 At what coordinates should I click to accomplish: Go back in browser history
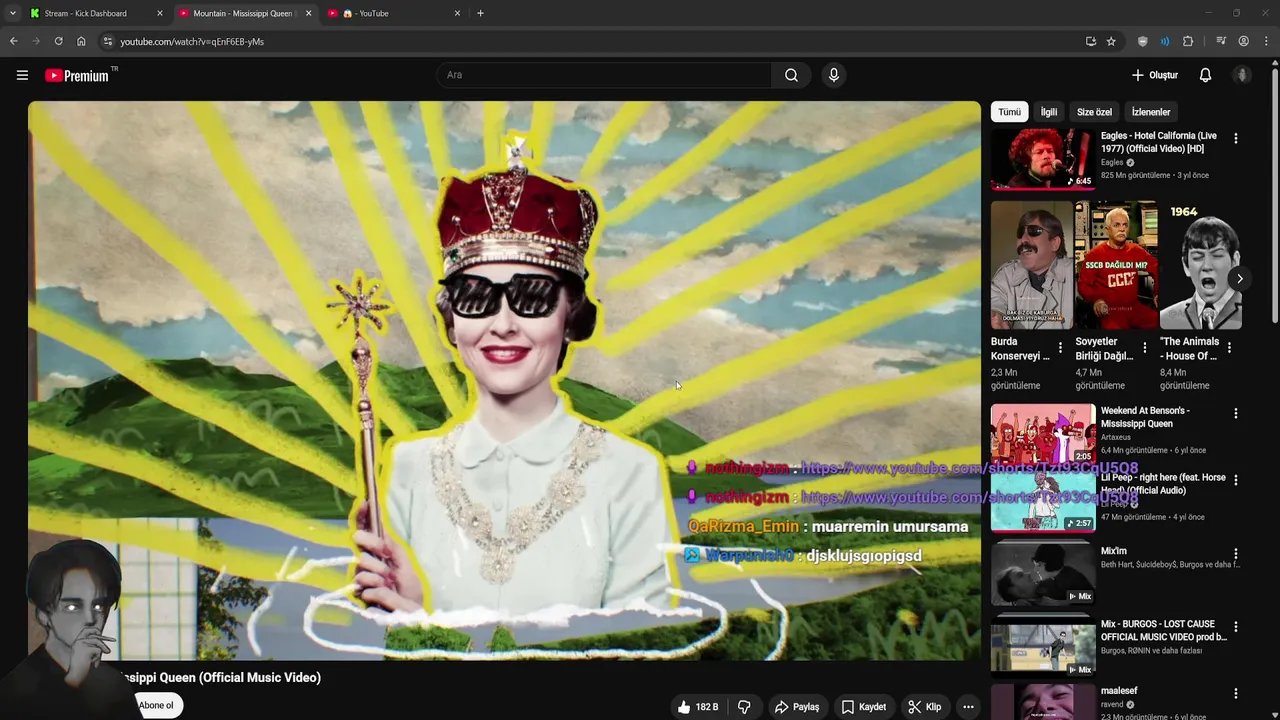[x=13, y=41]
